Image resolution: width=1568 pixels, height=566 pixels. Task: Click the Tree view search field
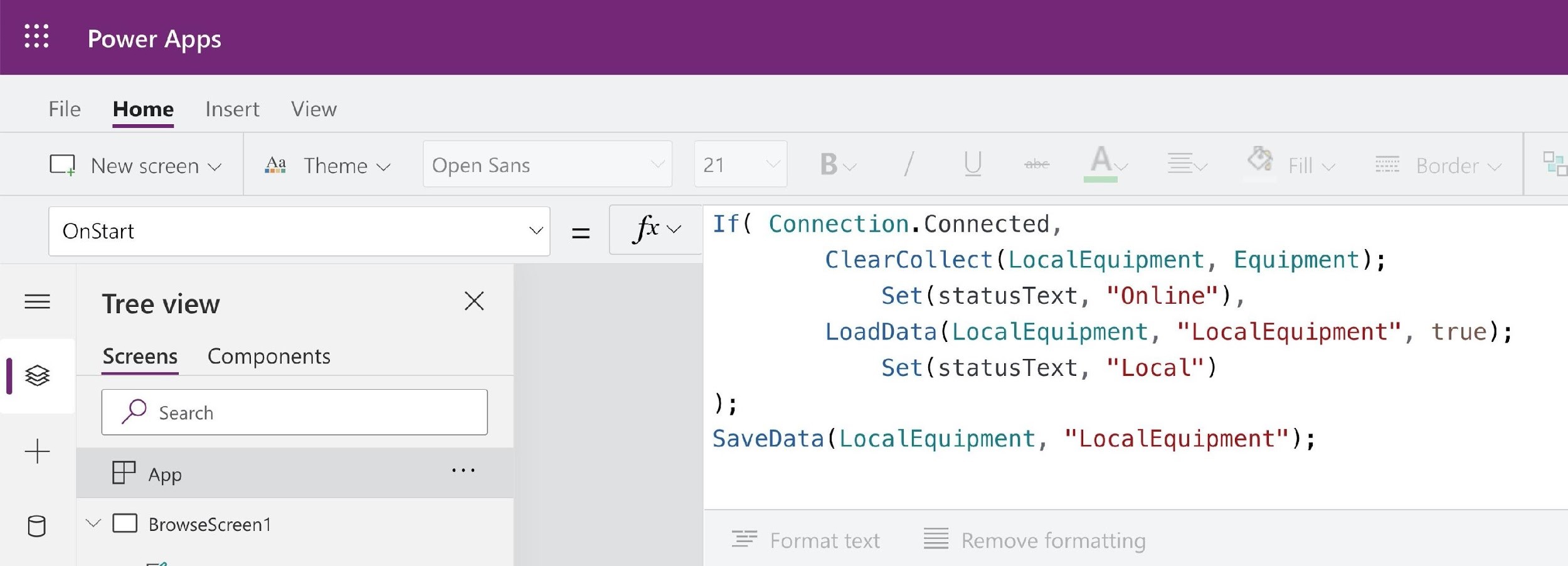tap(294, 412)
